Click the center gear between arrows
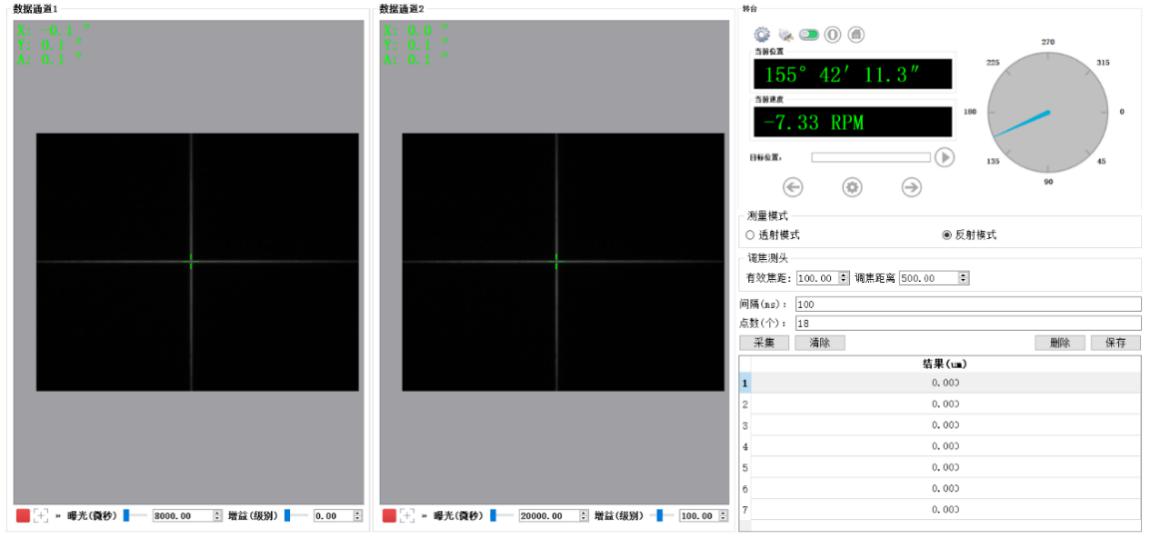1150x539 pixels. coord(852,187)
